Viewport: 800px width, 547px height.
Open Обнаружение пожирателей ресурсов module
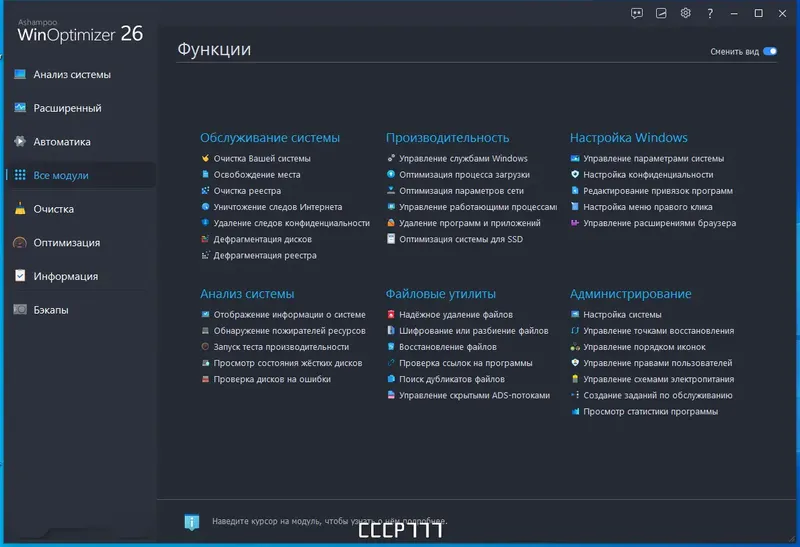point(289,331)
